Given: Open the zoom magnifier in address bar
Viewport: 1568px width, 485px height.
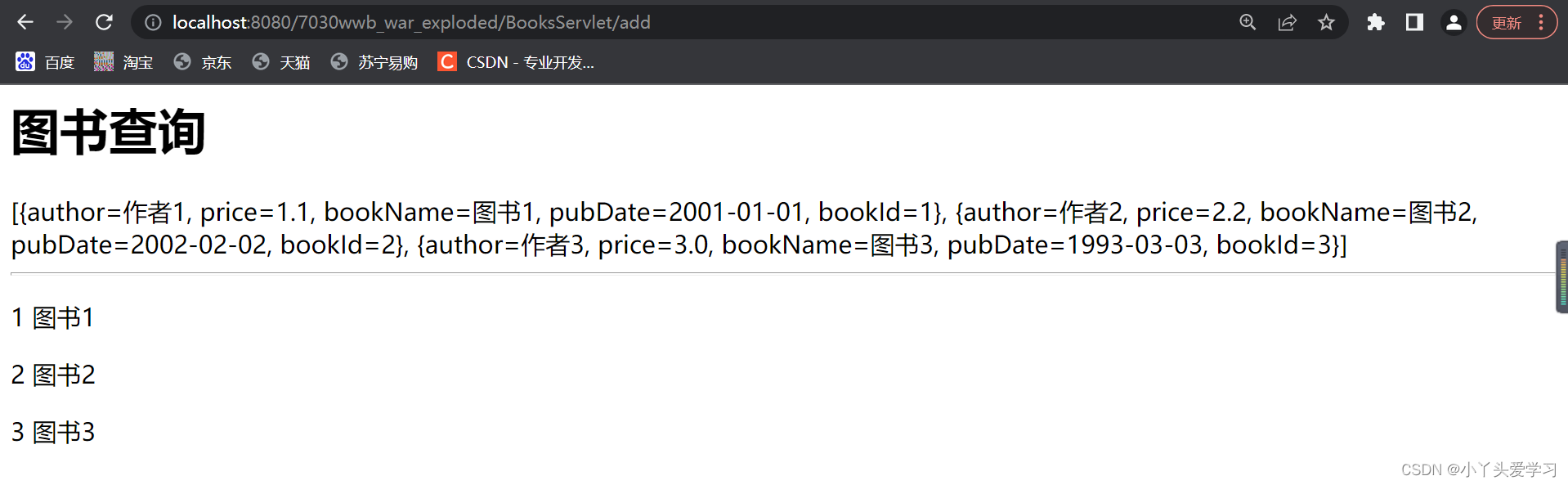Looking at the screenshot, I should [1248, 22].
